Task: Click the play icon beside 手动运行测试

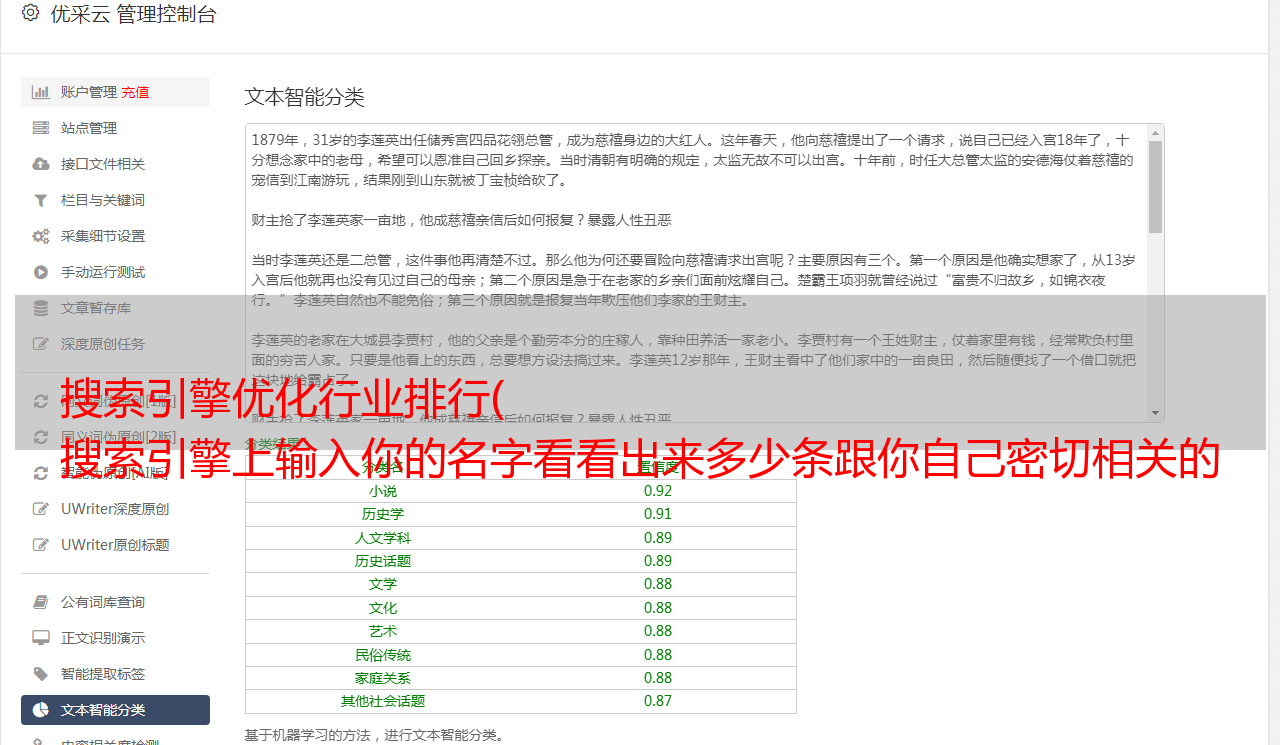Action: point(41,272)
